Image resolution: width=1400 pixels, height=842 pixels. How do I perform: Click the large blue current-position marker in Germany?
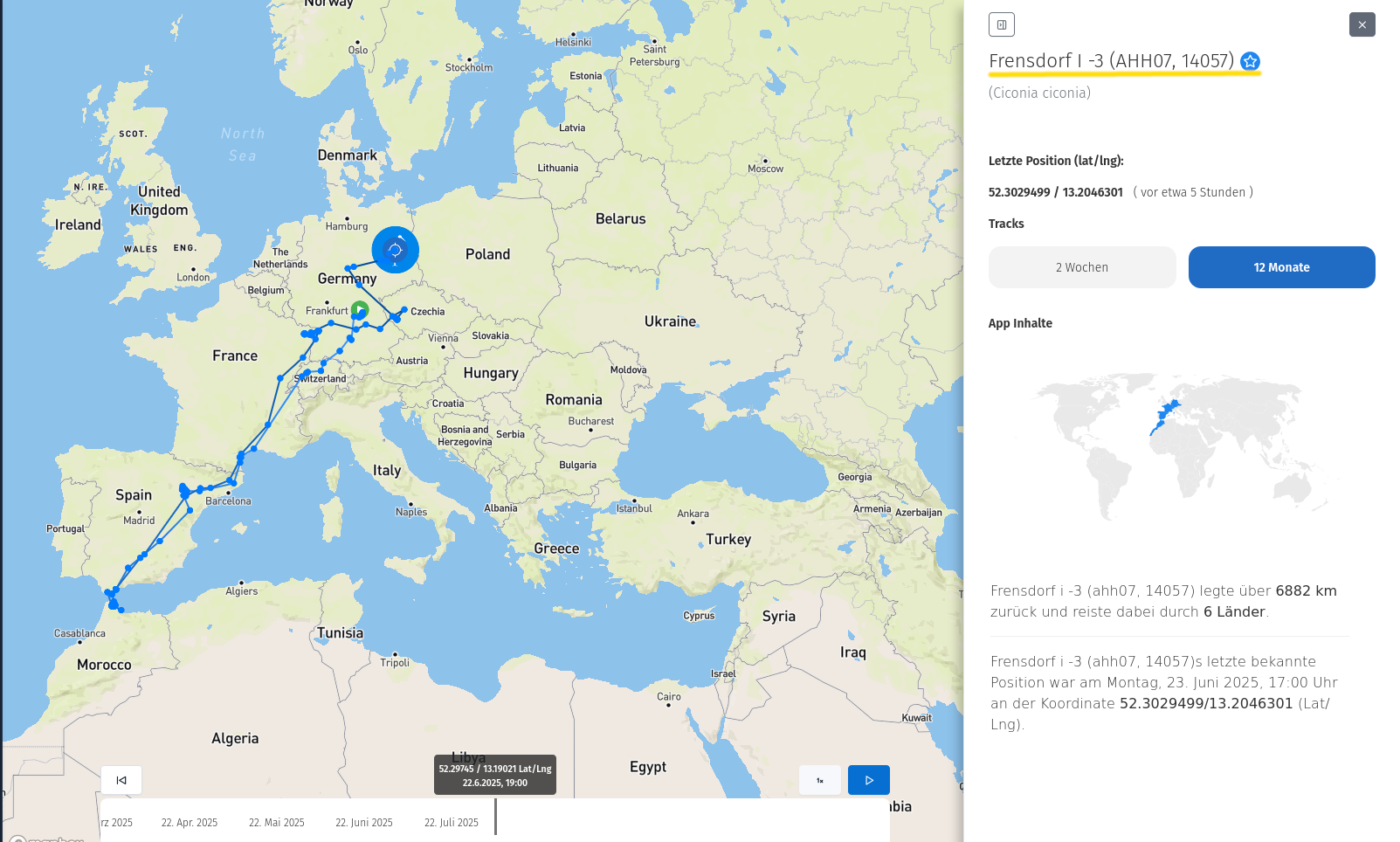pyautogui.click(x=395, y=250)
